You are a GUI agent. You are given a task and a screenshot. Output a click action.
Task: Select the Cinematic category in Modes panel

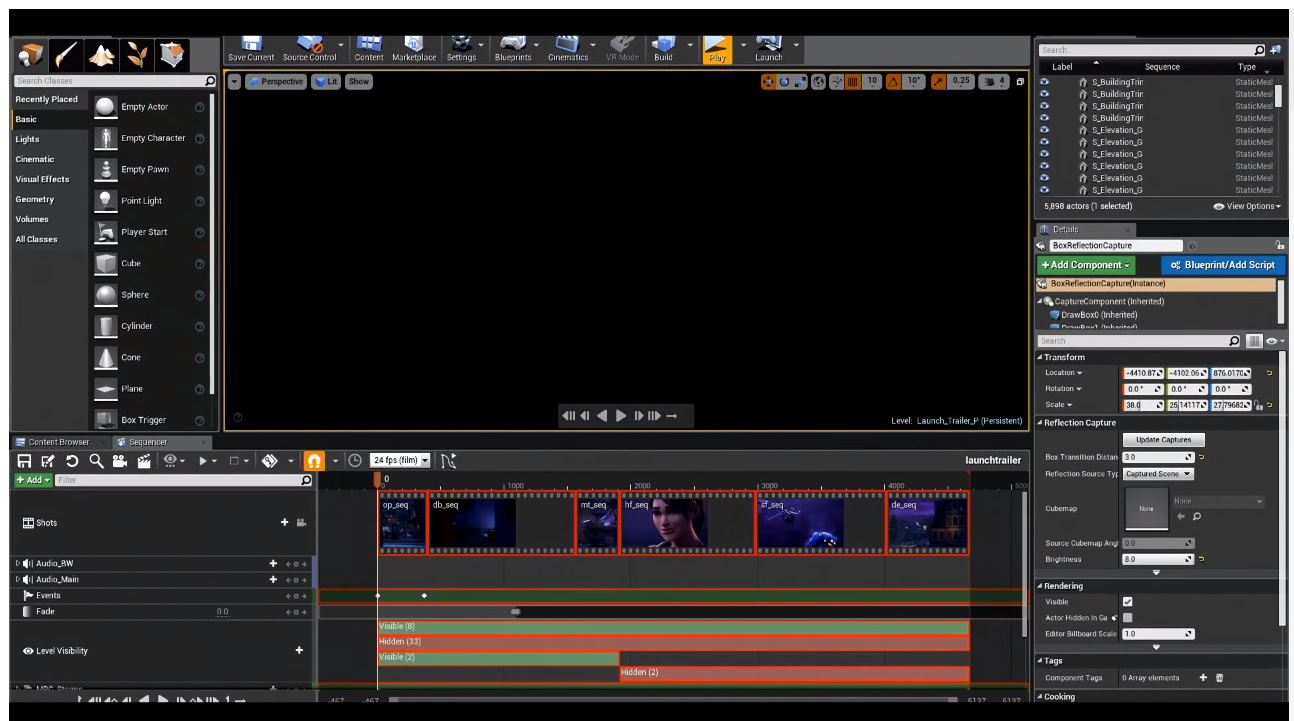(x=35, y=159)
